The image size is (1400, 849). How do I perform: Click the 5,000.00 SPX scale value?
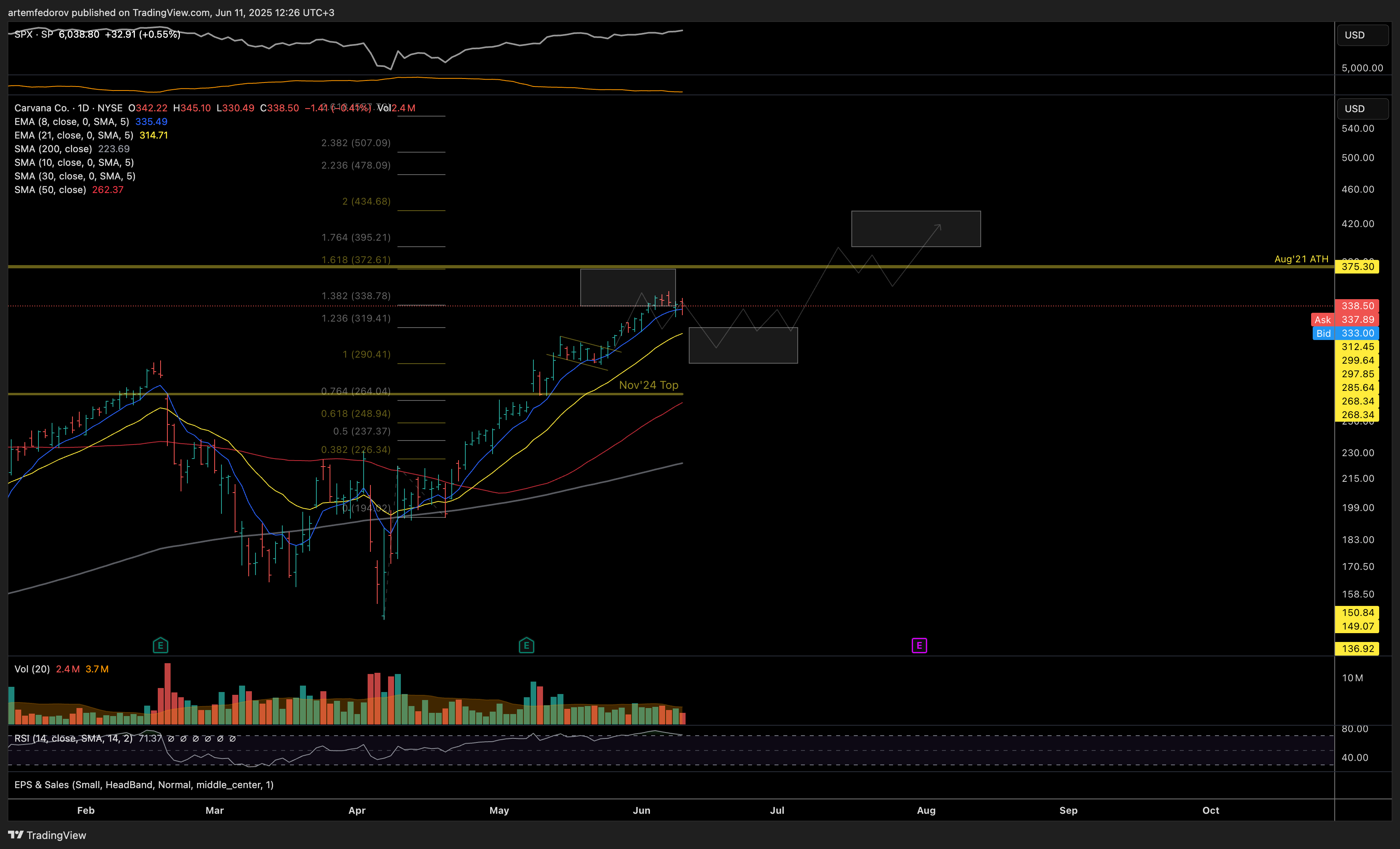pos(1362,68)
